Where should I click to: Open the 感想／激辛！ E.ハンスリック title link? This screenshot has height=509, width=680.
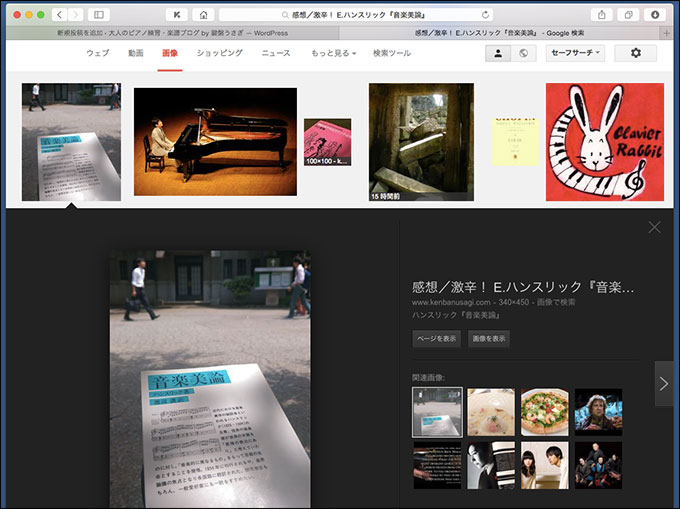coord(523,287)
